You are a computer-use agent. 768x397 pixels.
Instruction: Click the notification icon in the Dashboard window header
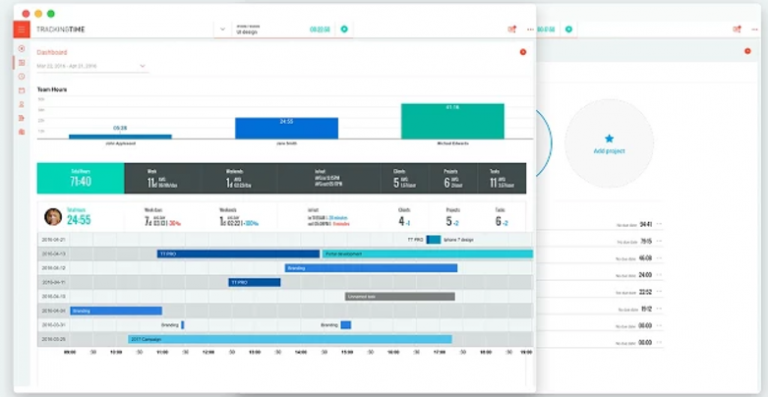pyautogui.click(x=512, y=29)
